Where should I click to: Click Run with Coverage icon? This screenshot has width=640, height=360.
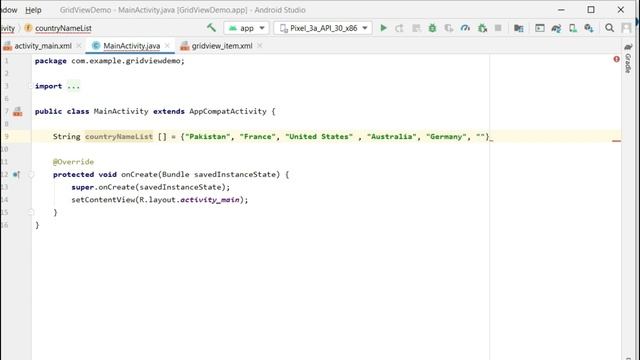click(x=449, y=28)
